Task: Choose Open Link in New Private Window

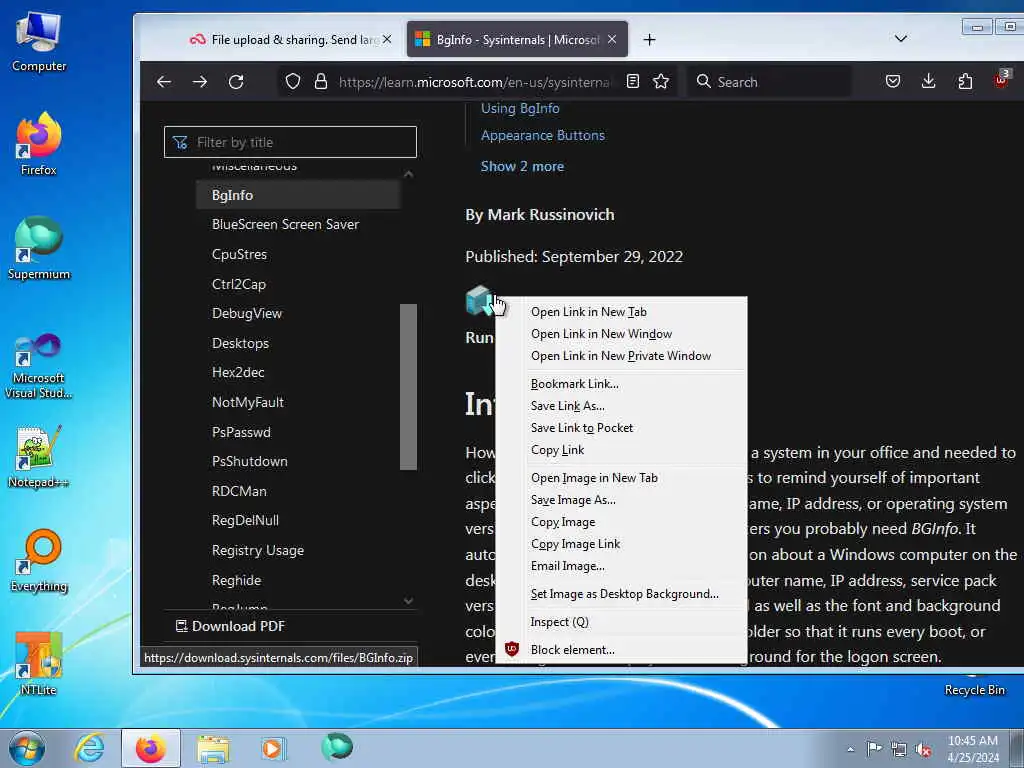Action: [620, 357]
